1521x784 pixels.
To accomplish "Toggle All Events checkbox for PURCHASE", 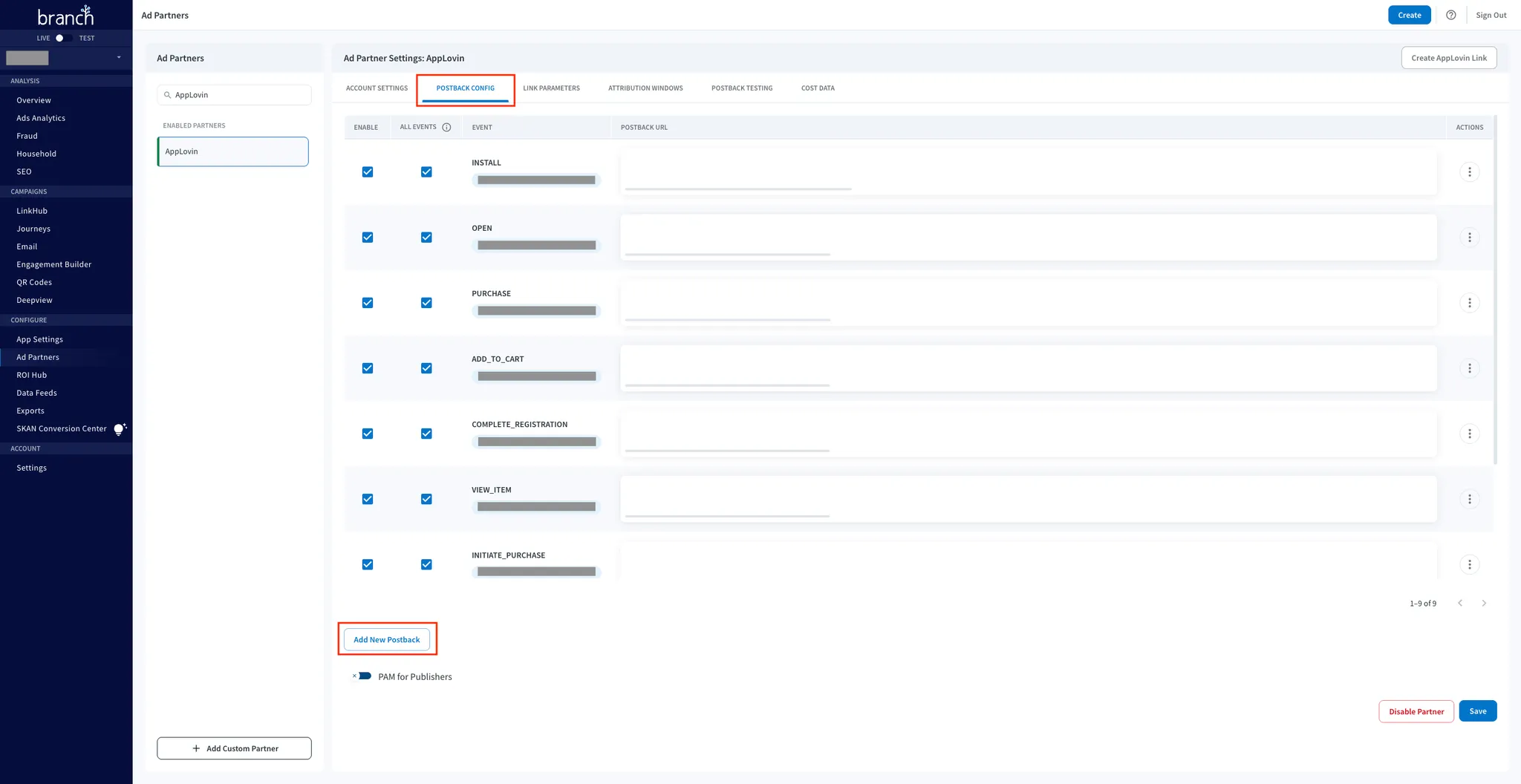I will (426, 303).
